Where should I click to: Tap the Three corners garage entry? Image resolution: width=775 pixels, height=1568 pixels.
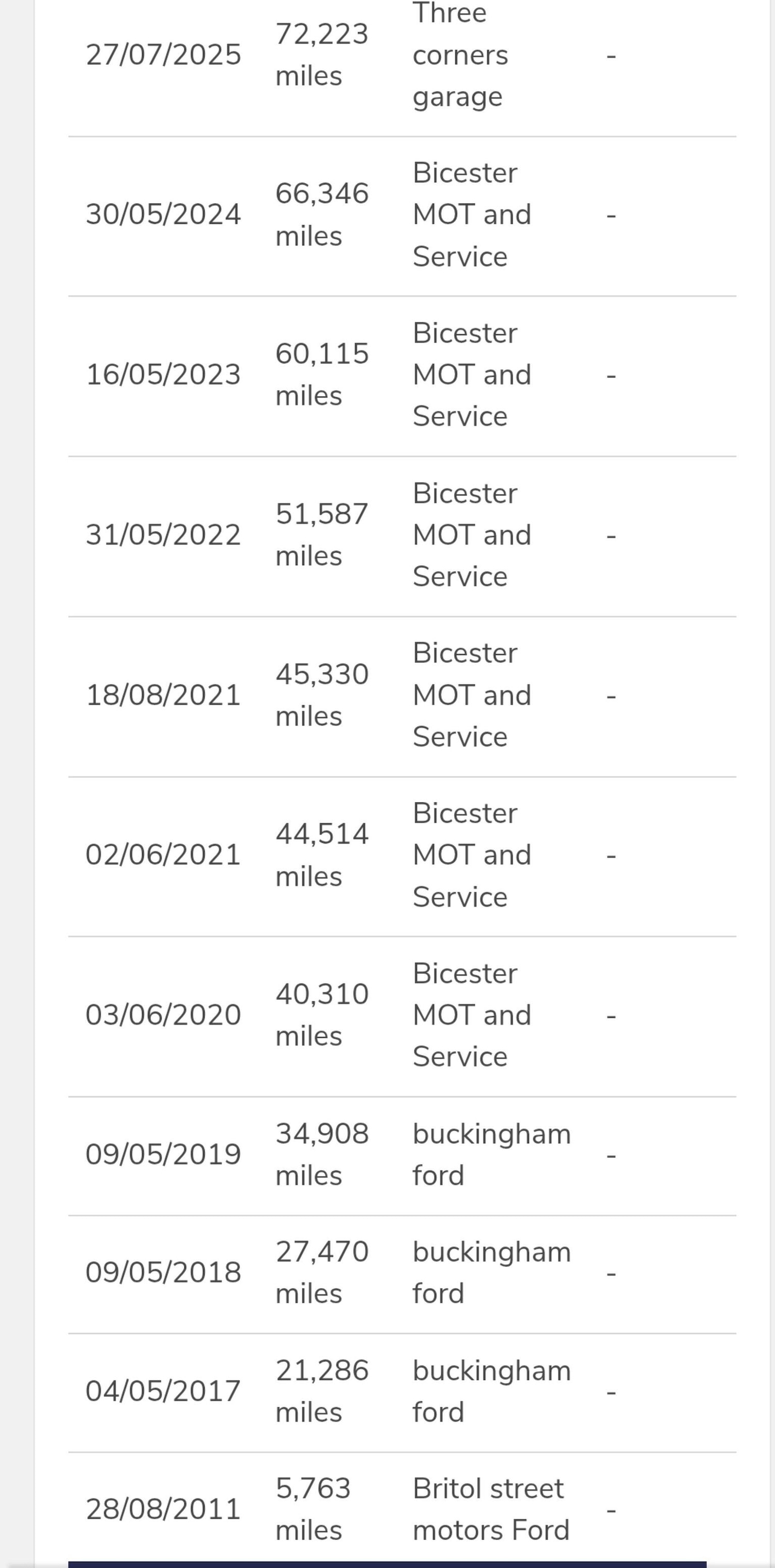pos(460,55)
